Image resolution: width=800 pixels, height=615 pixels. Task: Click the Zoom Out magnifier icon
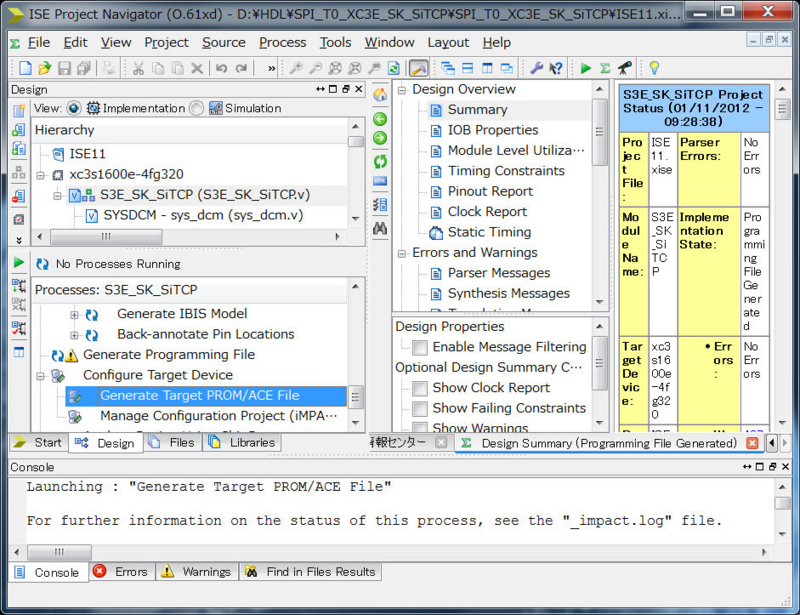316,68
